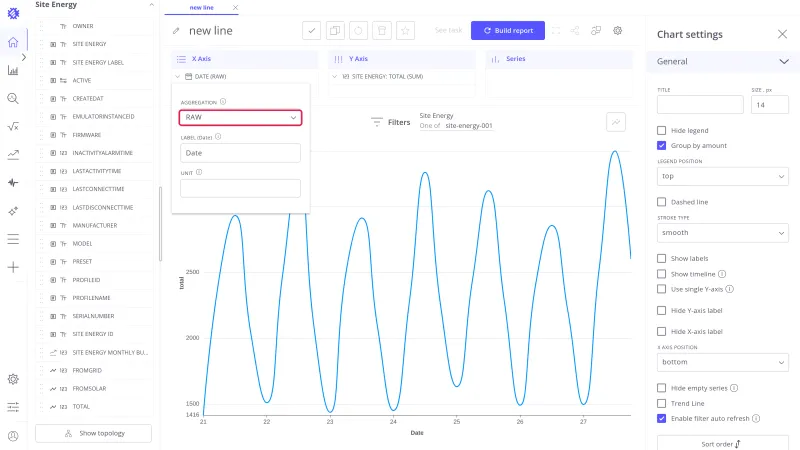The width and height of the screenshot is (800, 450).
Task: Click the See task link
Action: coord(448,31)
